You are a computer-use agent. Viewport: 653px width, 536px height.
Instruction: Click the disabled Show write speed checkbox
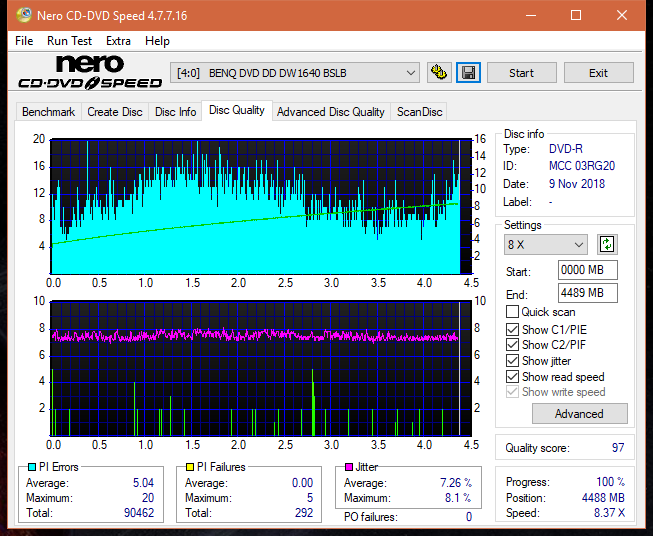coord(512,392)
